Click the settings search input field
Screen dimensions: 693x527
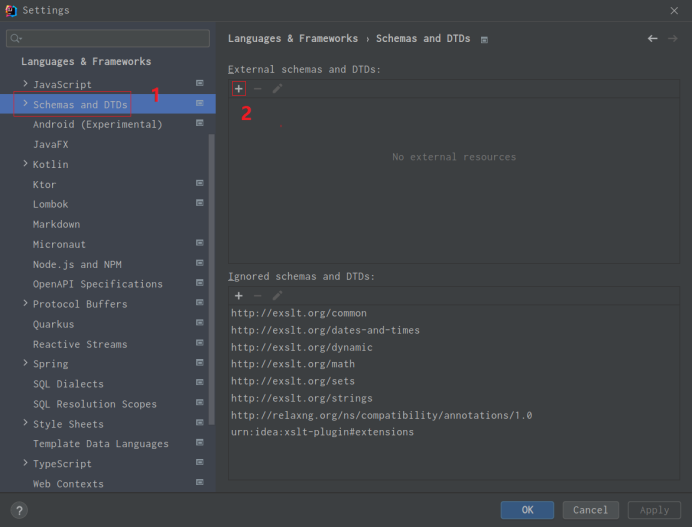click(112, 39)
